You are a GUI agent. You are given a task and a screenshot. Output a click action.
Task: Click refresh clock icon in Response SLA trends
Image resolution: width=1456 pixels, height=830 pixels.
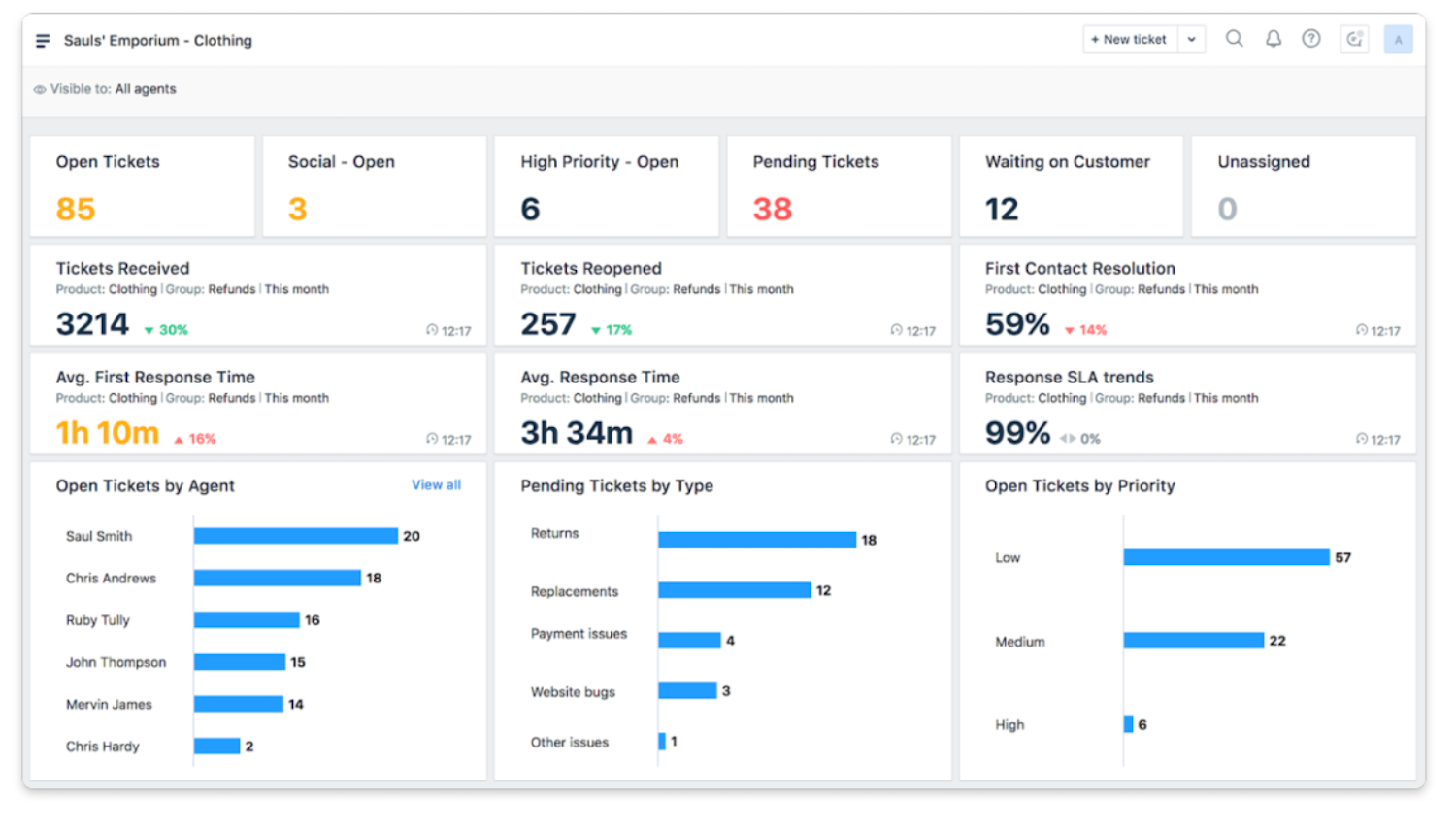tap(1362, 440)
